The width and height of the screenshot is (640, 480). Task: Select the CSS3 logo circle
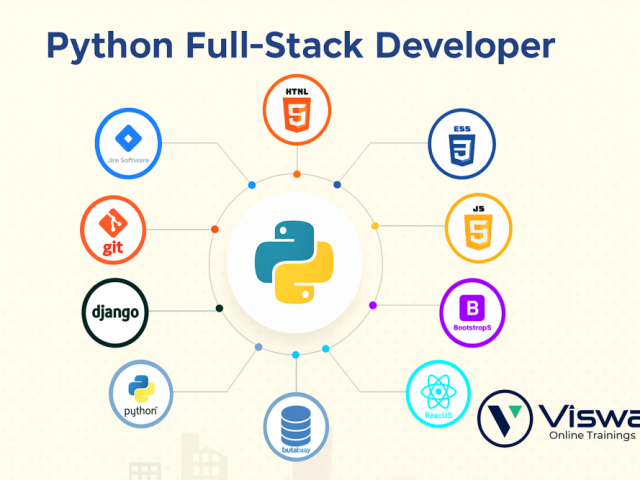[x=462, y=144]
